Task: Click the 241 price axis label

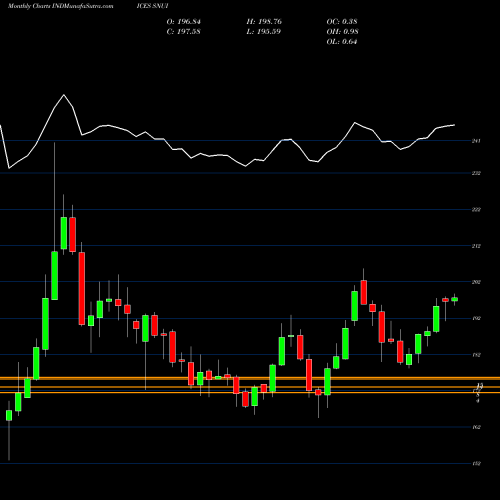Action: click(x=476, y=141)
